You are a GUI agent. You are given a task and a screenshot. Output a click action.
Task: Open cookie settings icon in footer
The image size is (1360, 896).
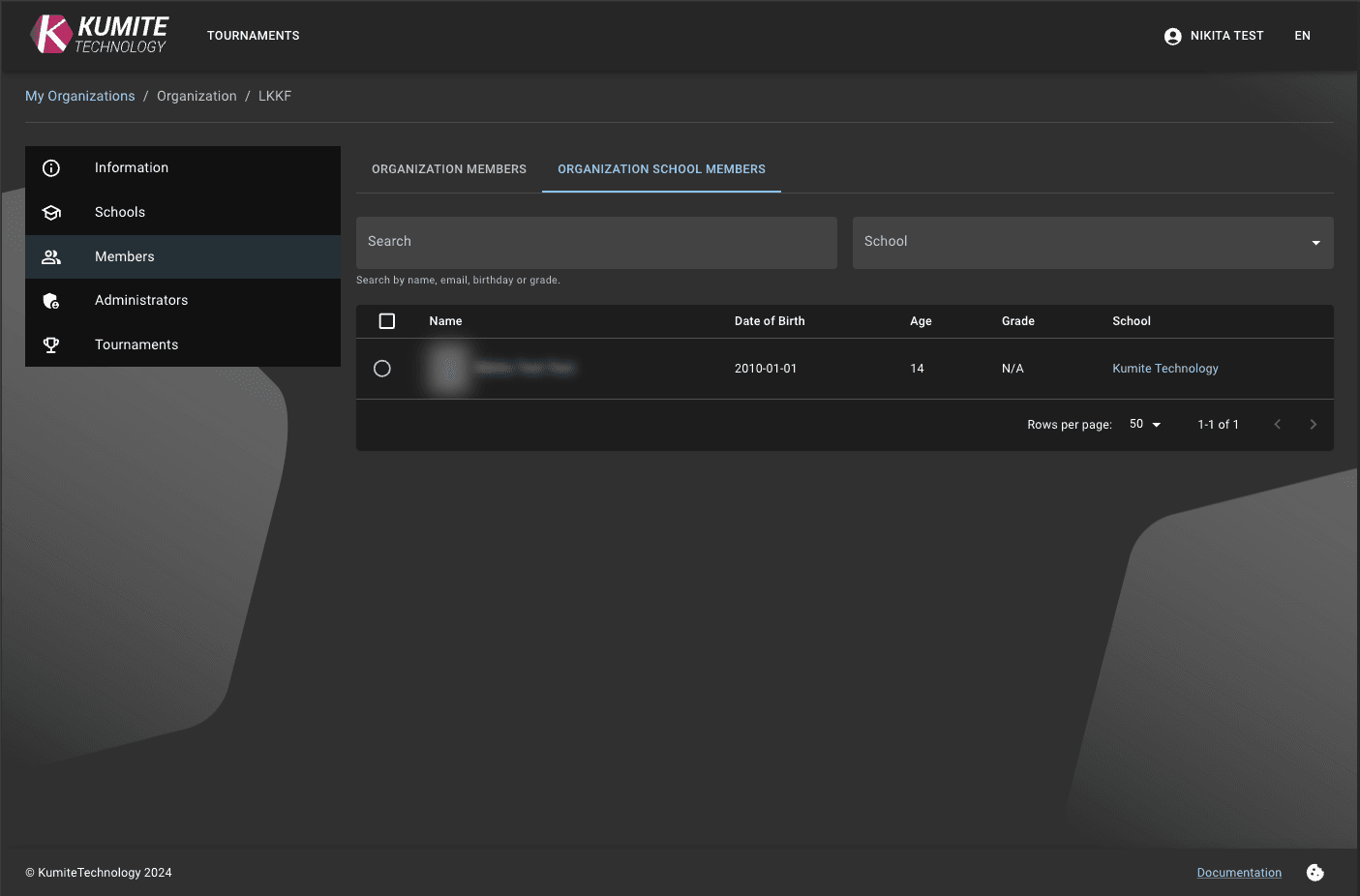(1315, 873)
